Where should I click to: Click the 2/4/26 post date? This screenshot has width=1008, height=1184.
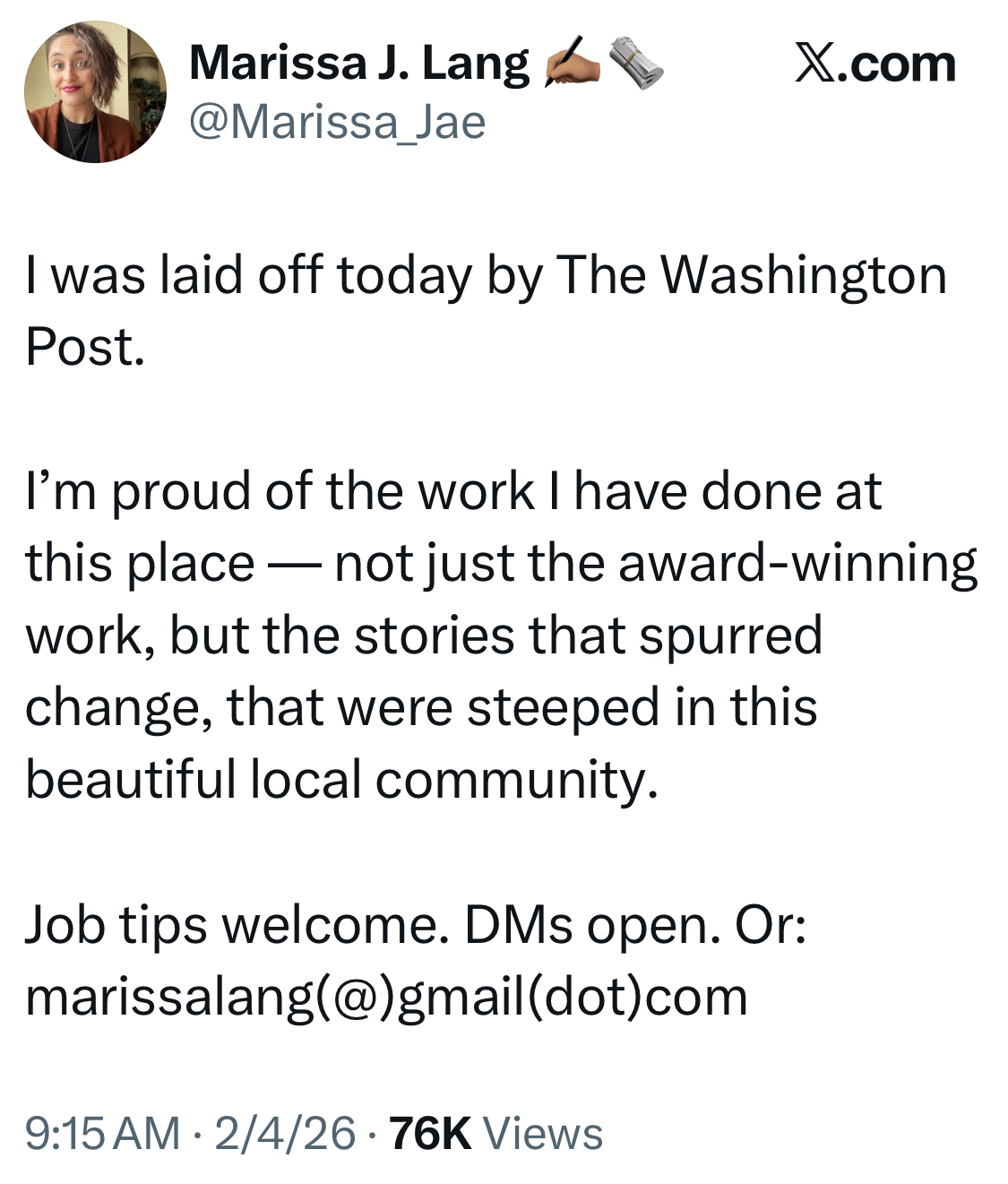coord(285,1133)
